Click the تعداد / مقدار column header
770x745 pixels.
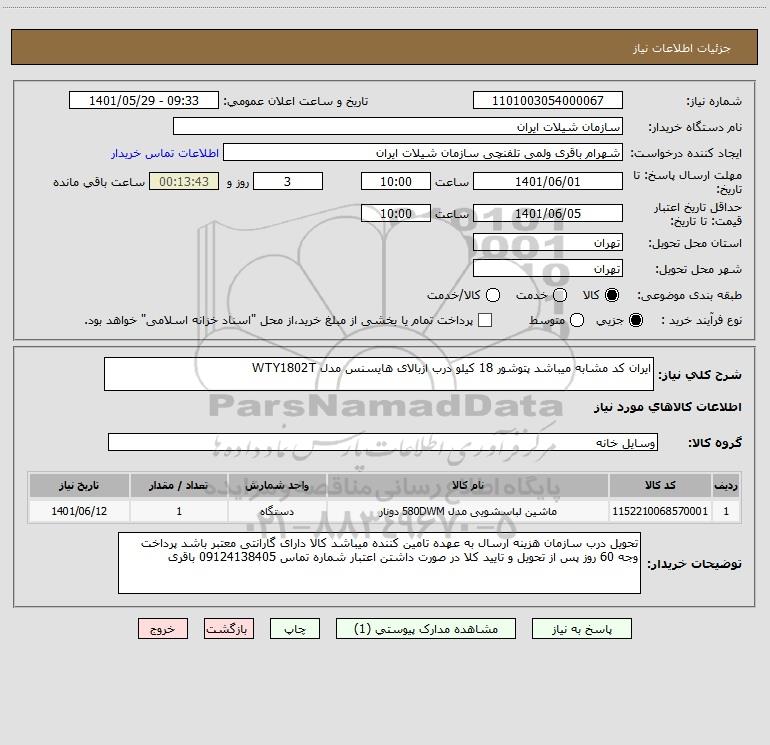(179, 485)
